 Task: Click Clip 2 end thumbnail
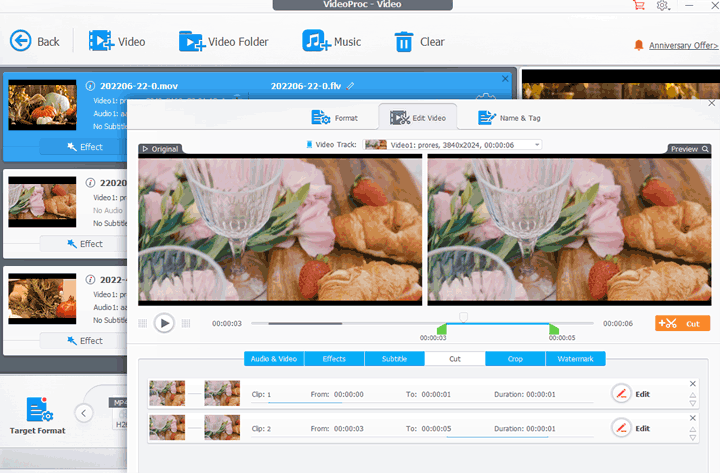point(222,428)
